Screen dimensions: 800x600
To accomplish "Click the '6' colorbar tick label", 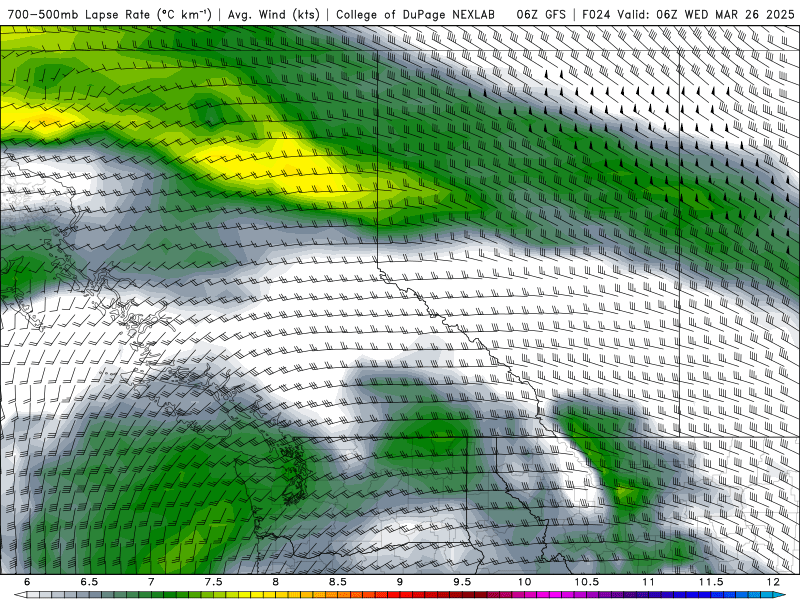I will point(27,582).
